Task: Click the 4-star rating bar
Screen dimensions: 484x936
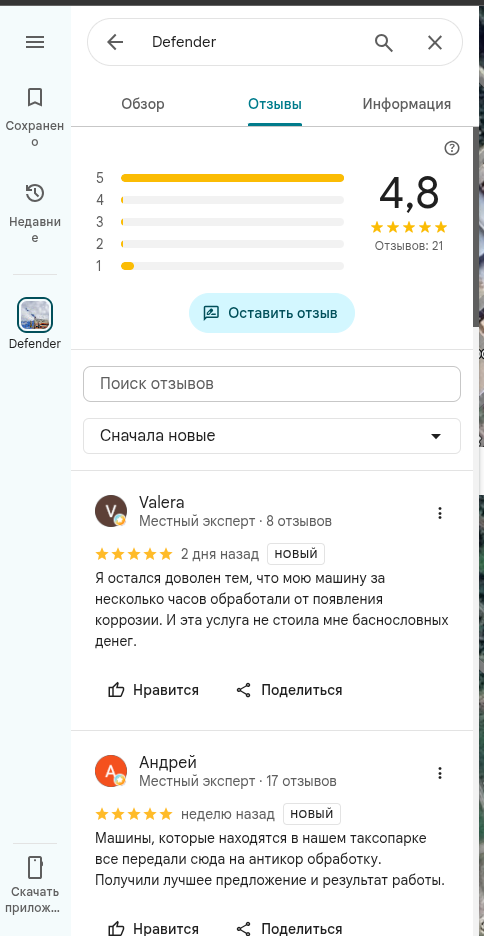Action: coord(232,200)
